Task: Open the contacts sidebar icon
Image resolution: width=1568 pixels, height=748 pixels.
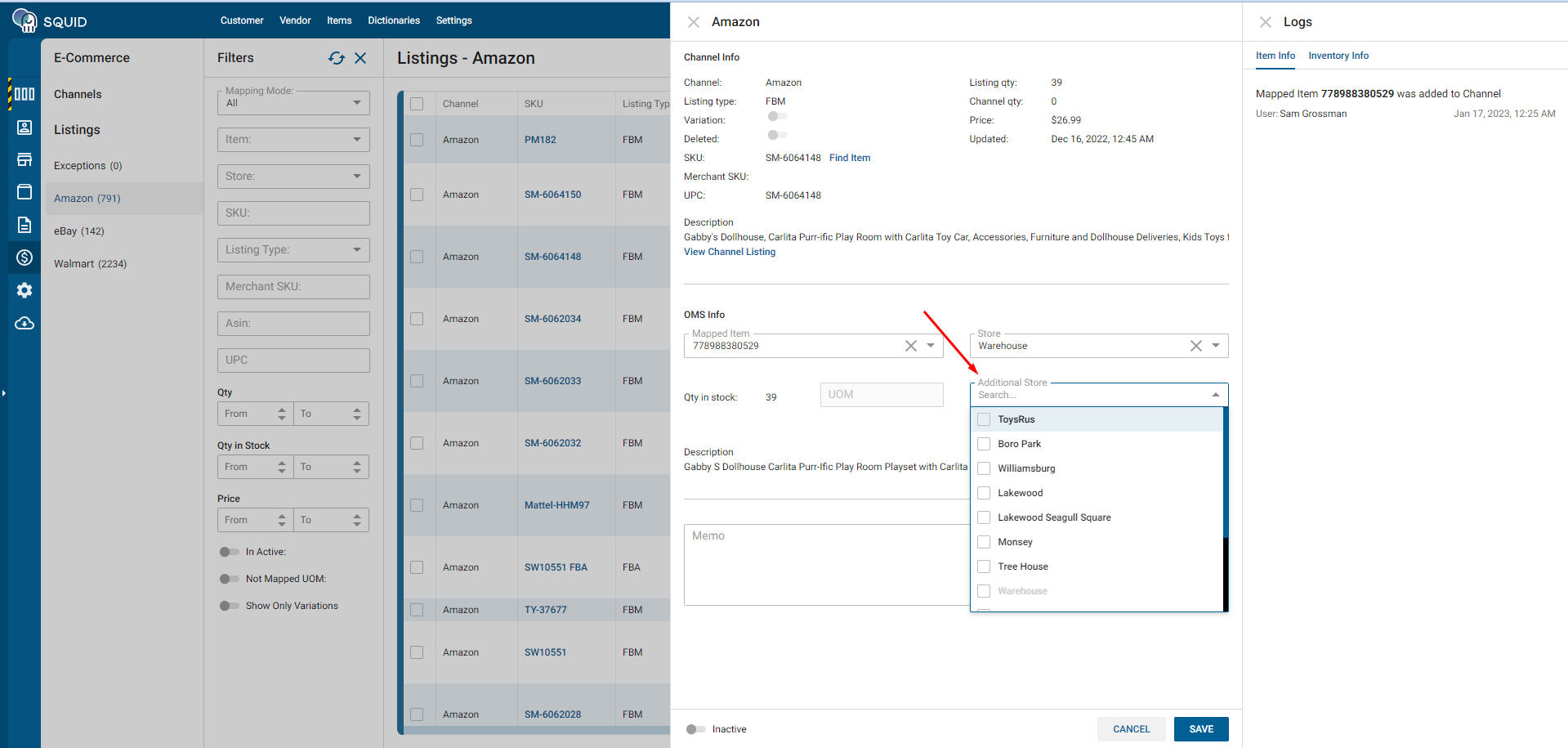Action: pyautogui.click(x=25, y=127)
